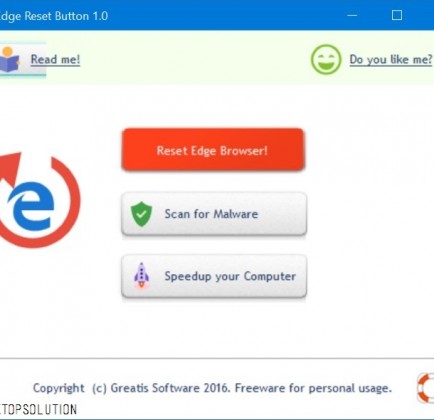Screen dimensions: 434x420
Task: Click the Copyright Greatis Software 2016 text
Action: point(132,388)
